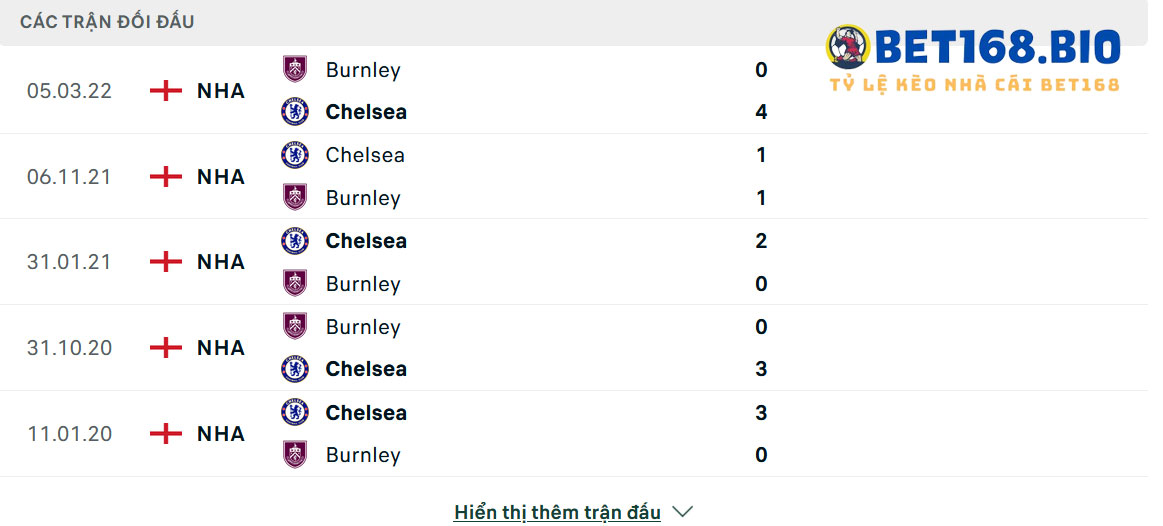Click the 'Hiển thị thêm trận đấu' link
The height and width of the screenshot is (526, 1163).
pyautogui.click(x=557, y=512)
